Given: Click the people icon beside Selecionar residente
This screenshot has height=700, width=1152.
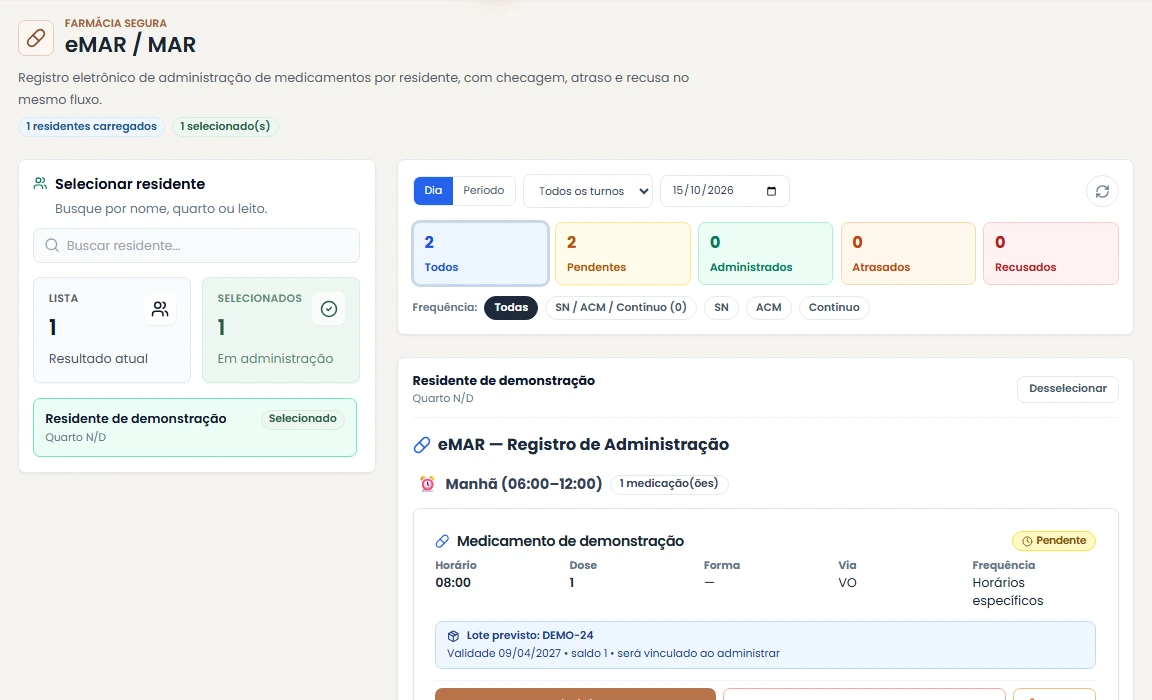Looking at the screenshot, I should tap(40, 184).
